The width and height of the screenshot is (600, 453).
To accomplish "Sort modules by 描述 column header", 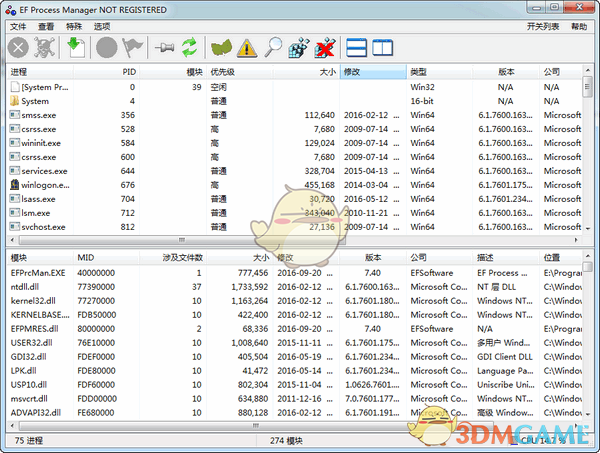I will tap(506, 257).
